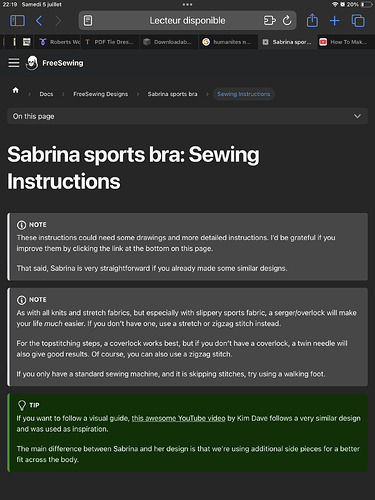Click the home breadcrumb icon
The image size is (375, 500).
[x=16, y=90]
